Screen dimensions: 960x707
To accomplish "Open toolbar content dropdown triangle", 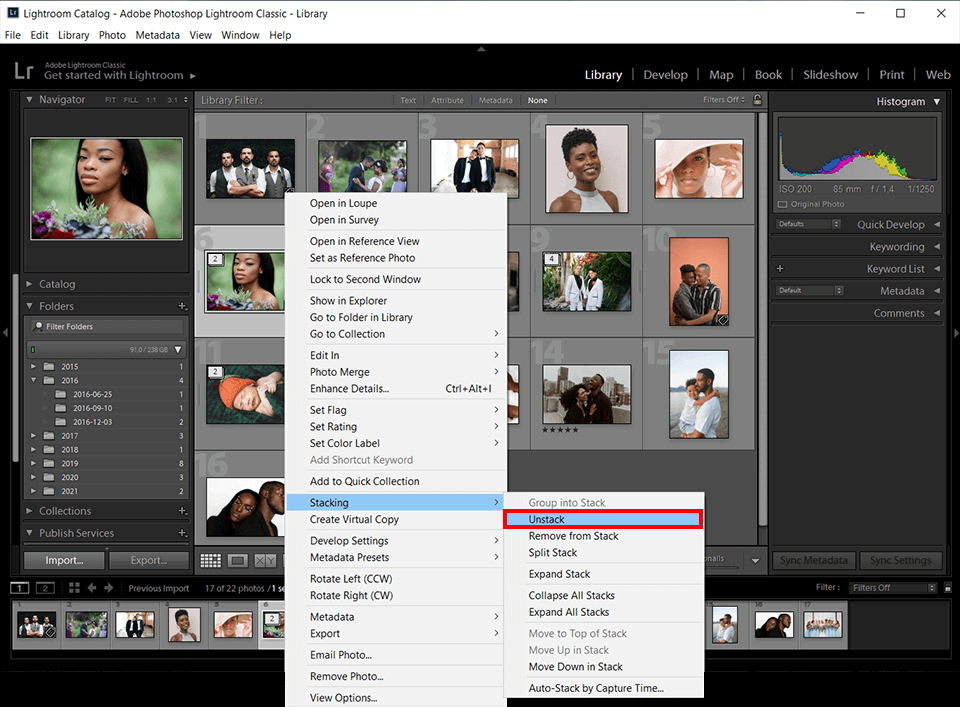I will 756,561.
